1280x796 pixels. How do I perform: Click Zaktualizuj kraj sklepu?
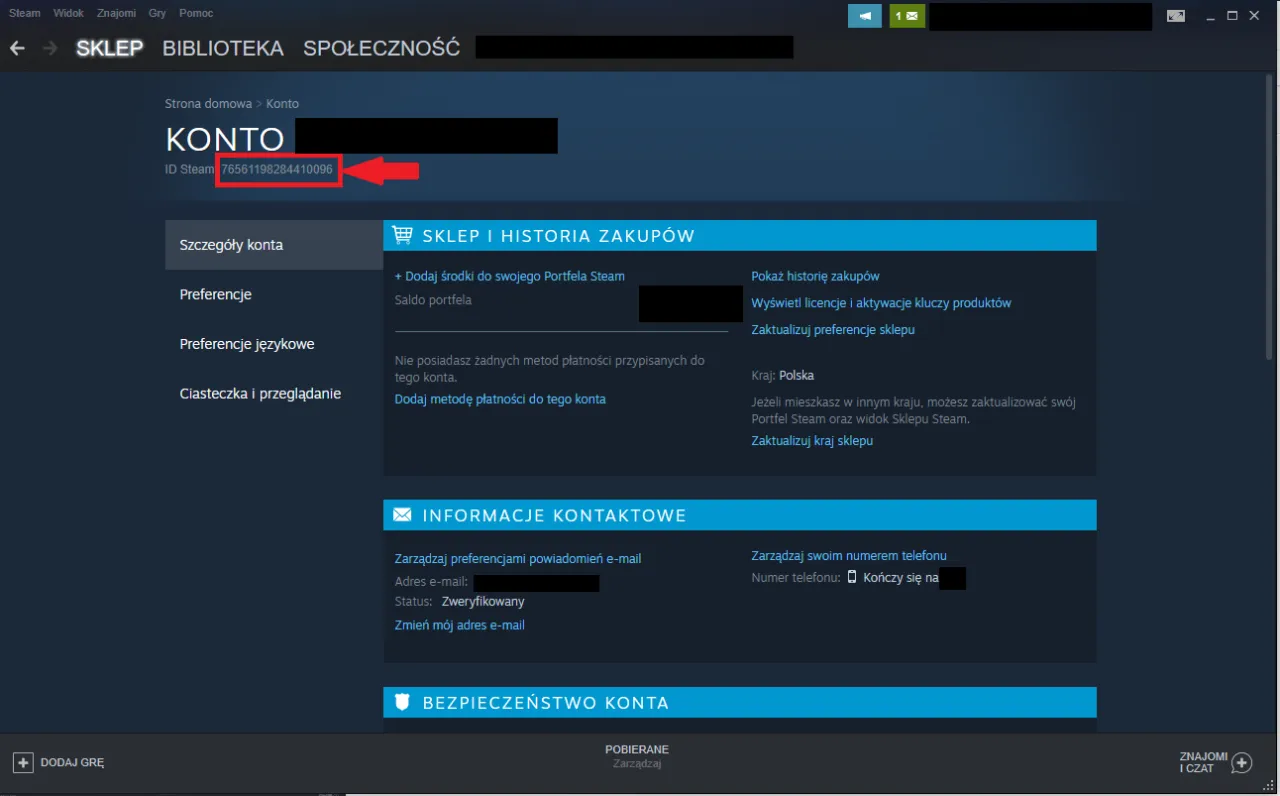(812, 440)
